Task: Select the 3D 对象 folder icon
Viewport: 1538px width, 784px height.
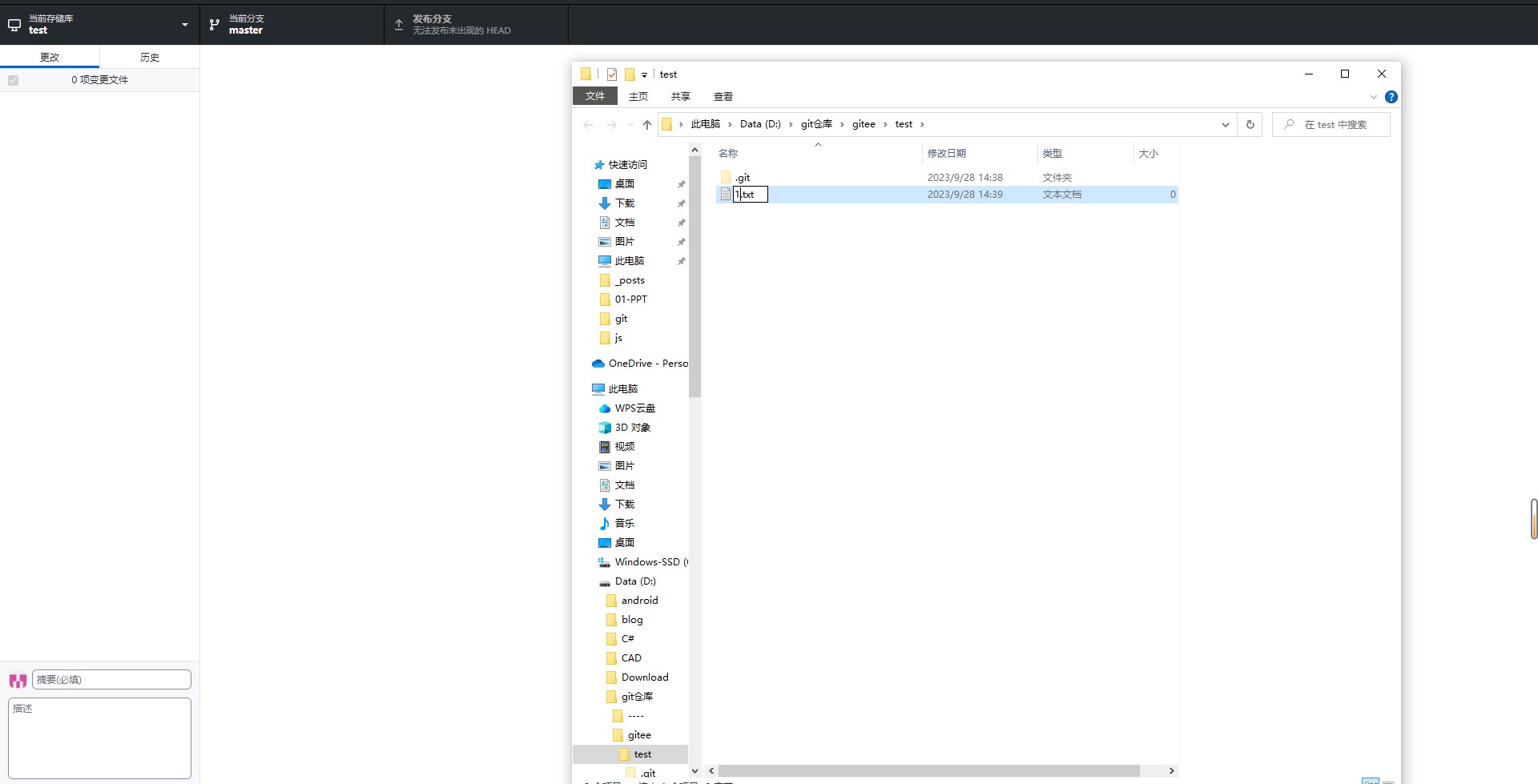Action: tap(605, 428)
